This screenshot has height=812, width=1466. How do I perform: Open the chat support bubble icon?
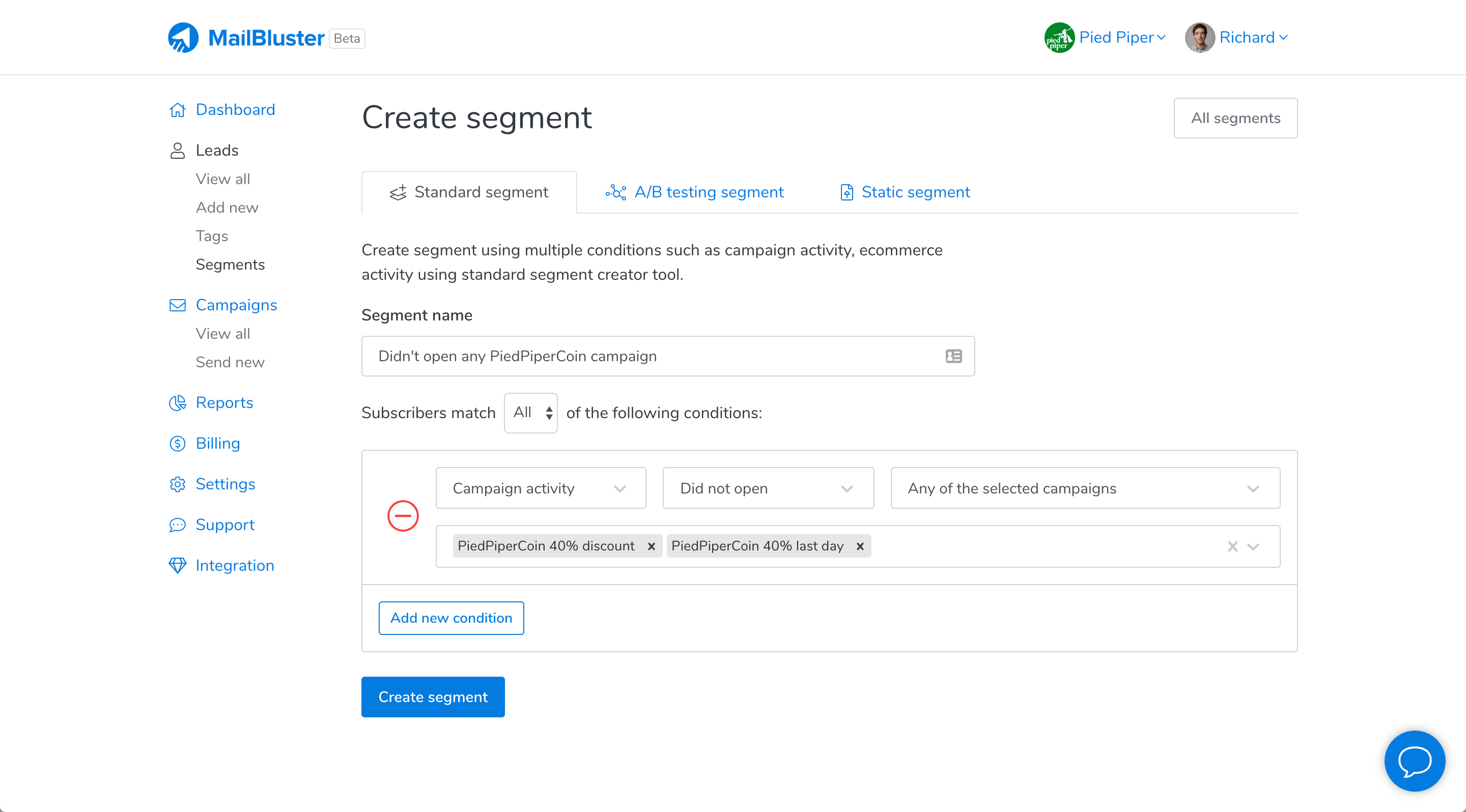tap(1414, 761)
